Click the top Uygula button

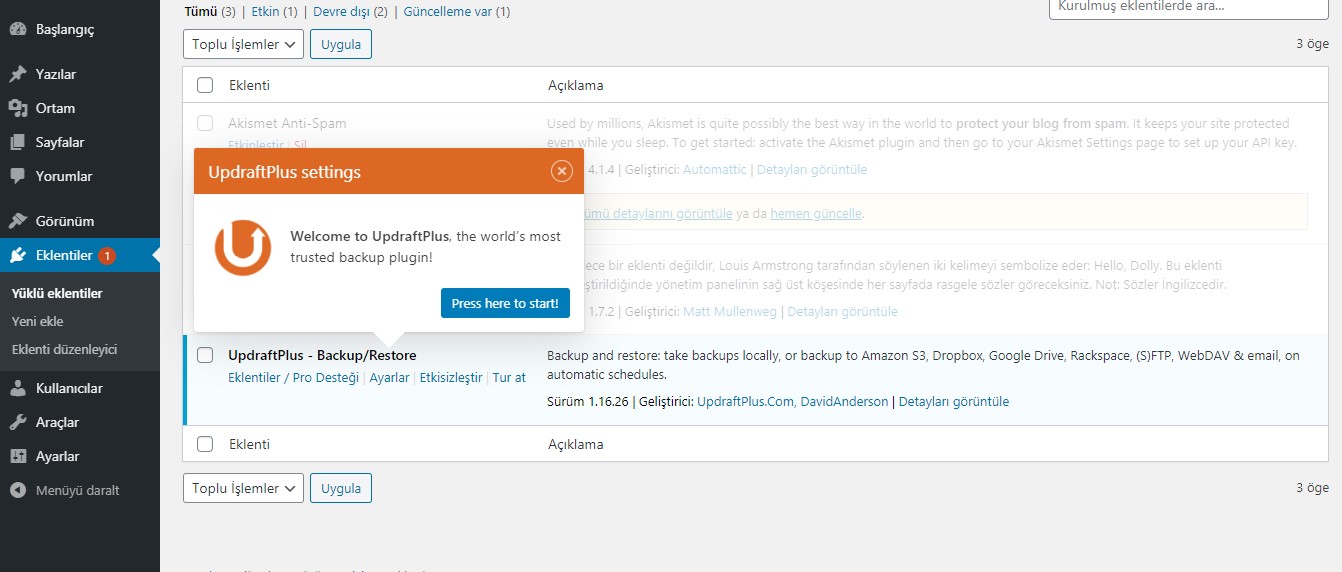pyautogui.click(x=341, y=44)
